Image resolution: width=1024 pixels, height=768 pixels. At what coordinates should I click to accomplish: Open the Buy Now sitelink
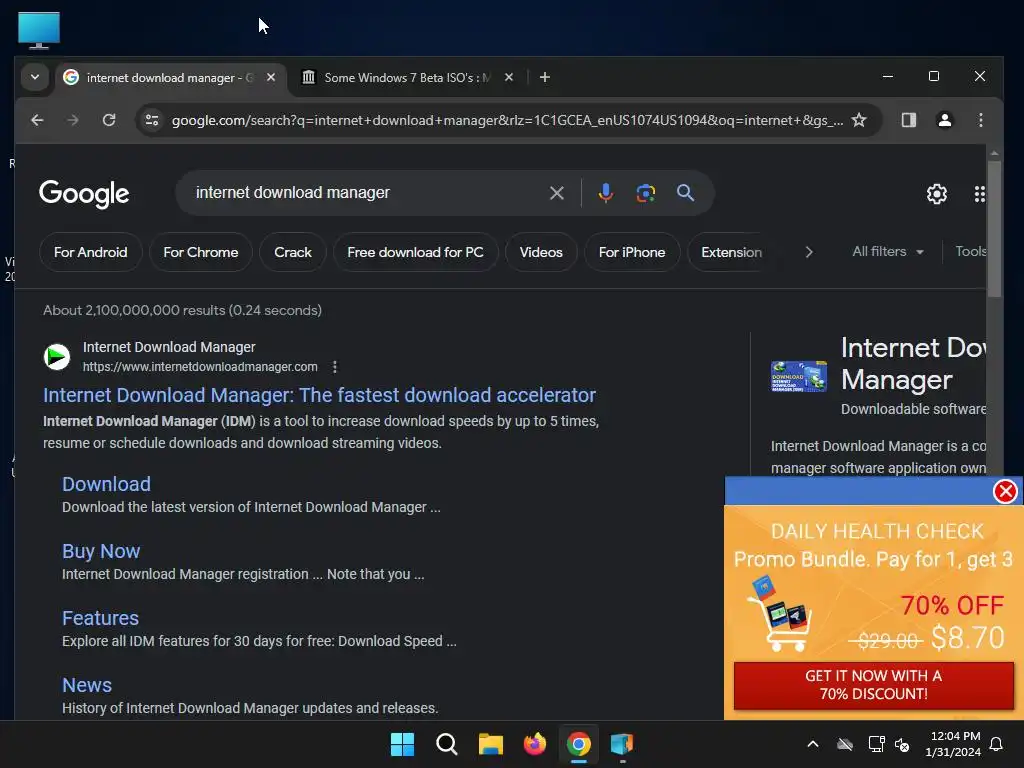tap(101, 551)
